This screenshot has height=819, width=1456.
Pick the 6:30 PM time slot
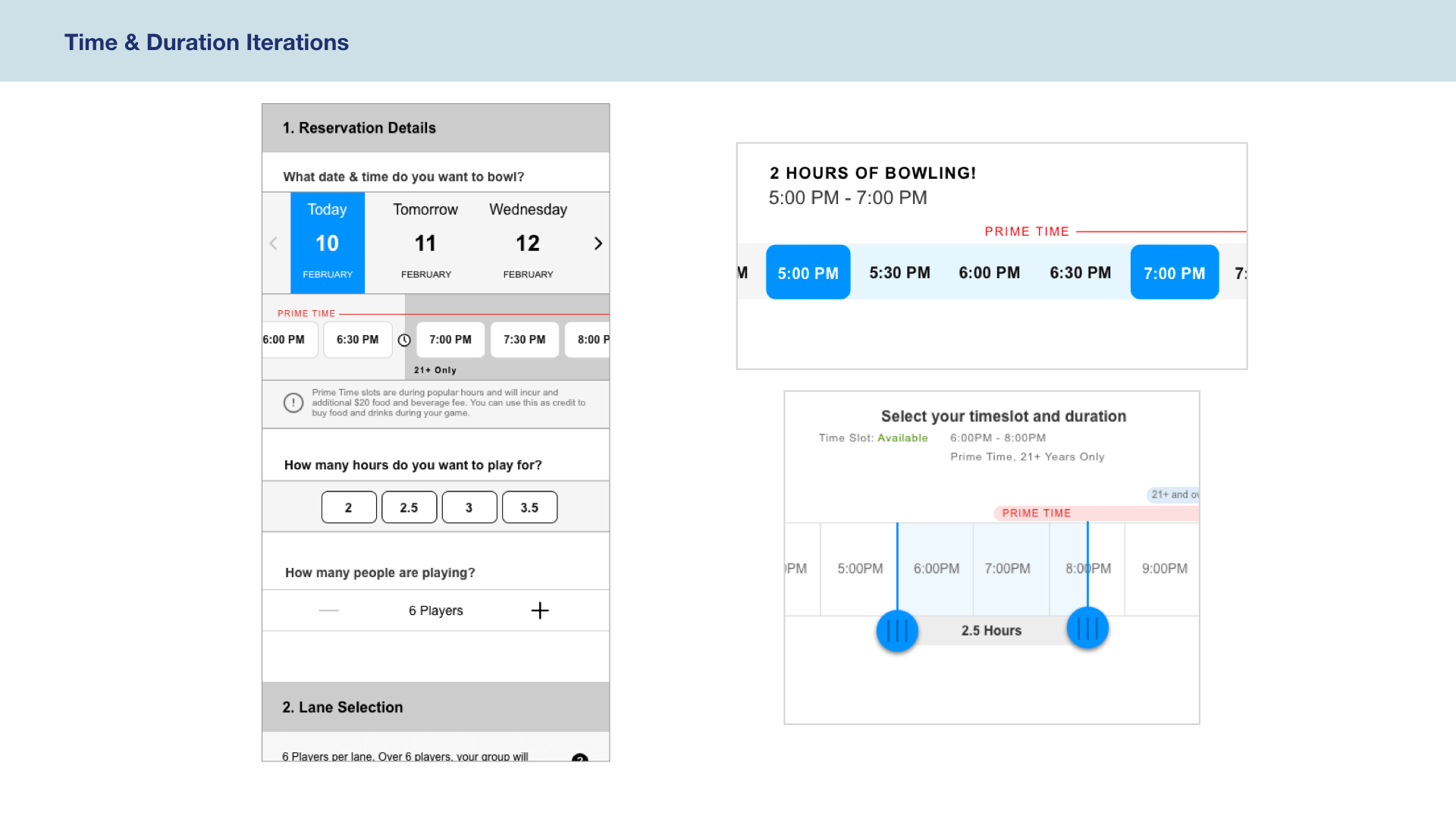tap(357, 340)
